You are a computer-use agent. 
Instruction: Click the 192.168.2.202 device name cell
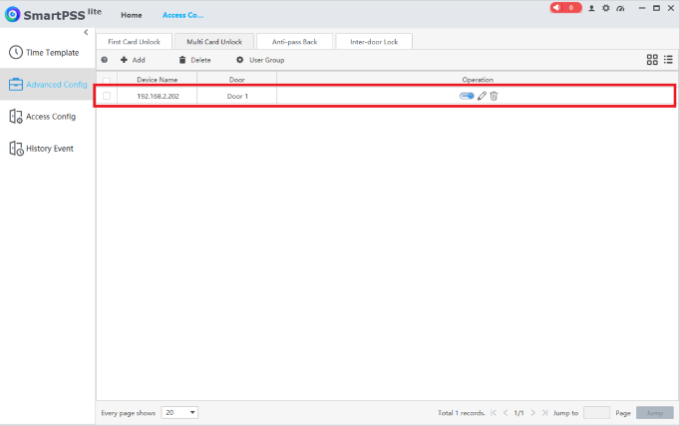point(158,96)
